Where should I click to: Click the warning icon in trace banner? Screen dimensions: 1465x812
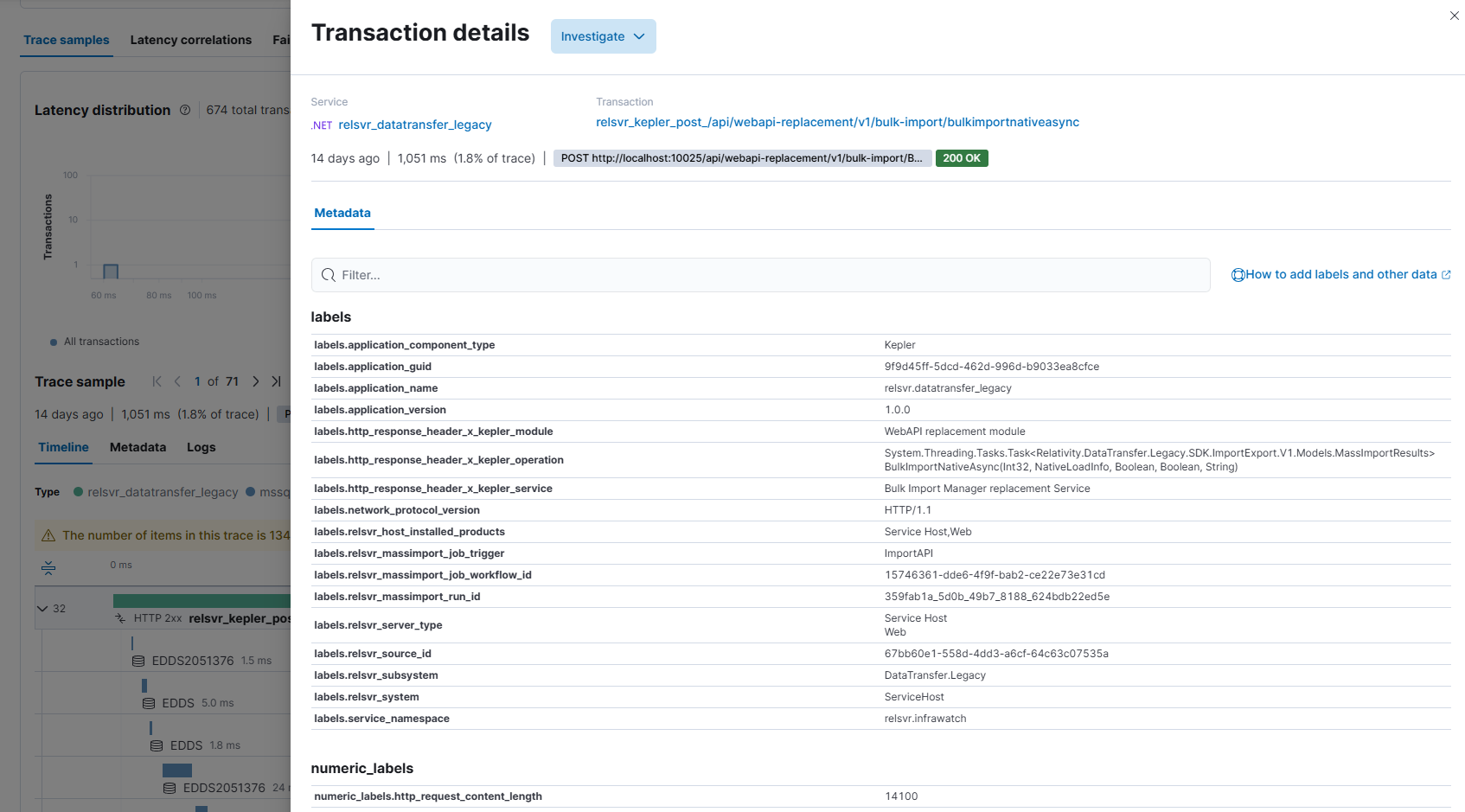pos(48,536)
